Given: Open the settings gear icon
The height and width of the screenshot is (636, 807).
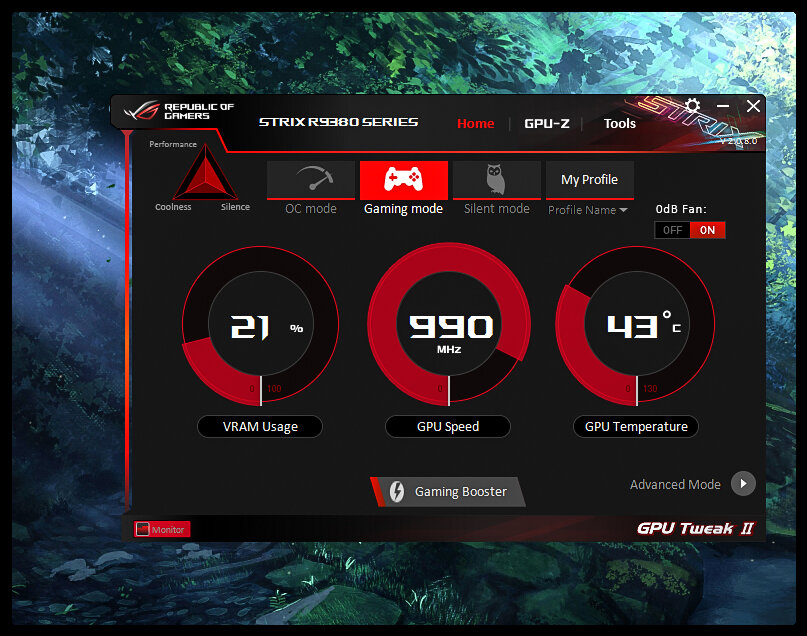Looking at the screenshot, I should pos(690,106).
